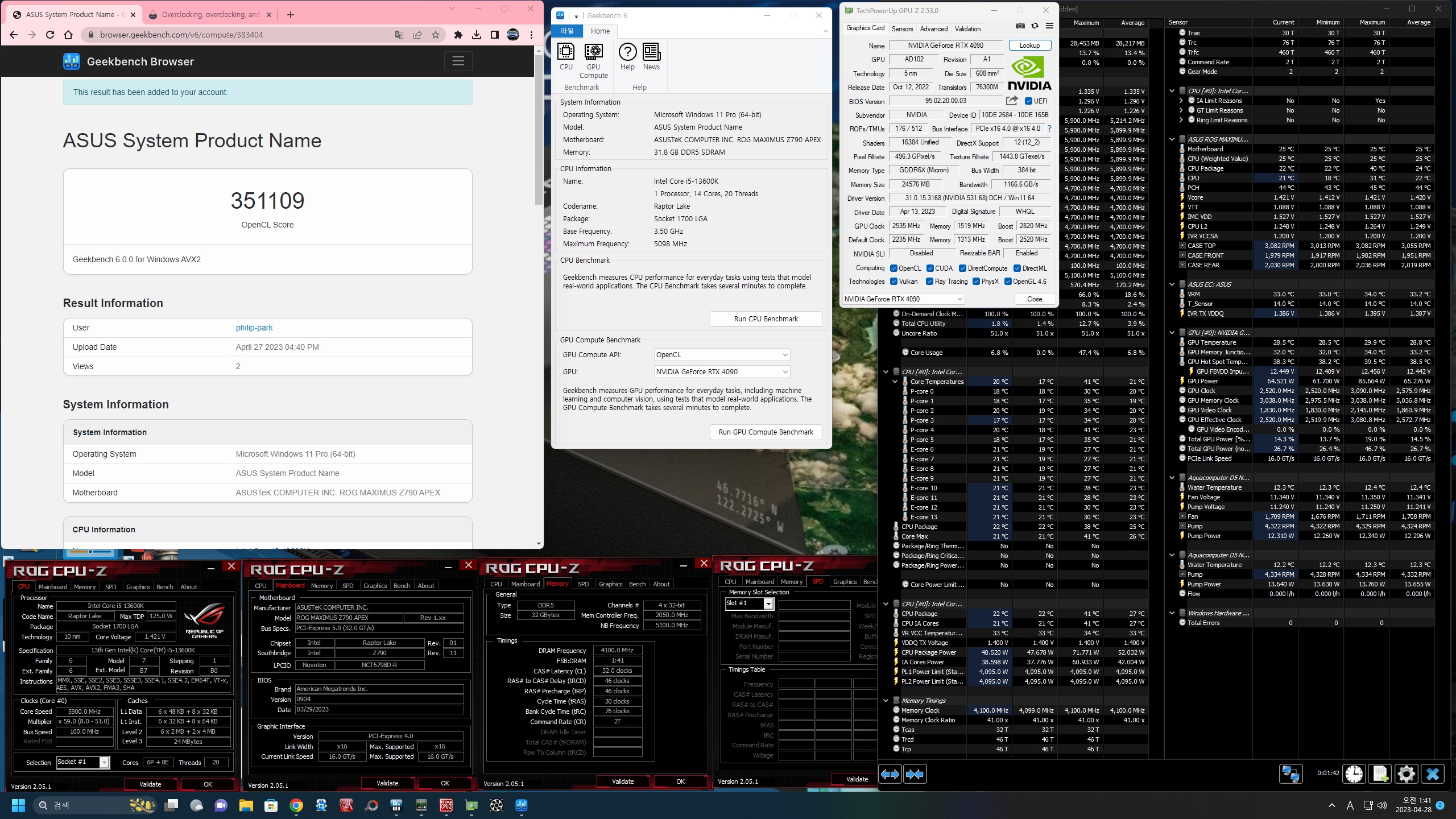Image resolution: width=1456 pixels, height=819 pixels.
Task: Click the Lookup button in GPU-Z
Action: click(x=1029, y=45)
